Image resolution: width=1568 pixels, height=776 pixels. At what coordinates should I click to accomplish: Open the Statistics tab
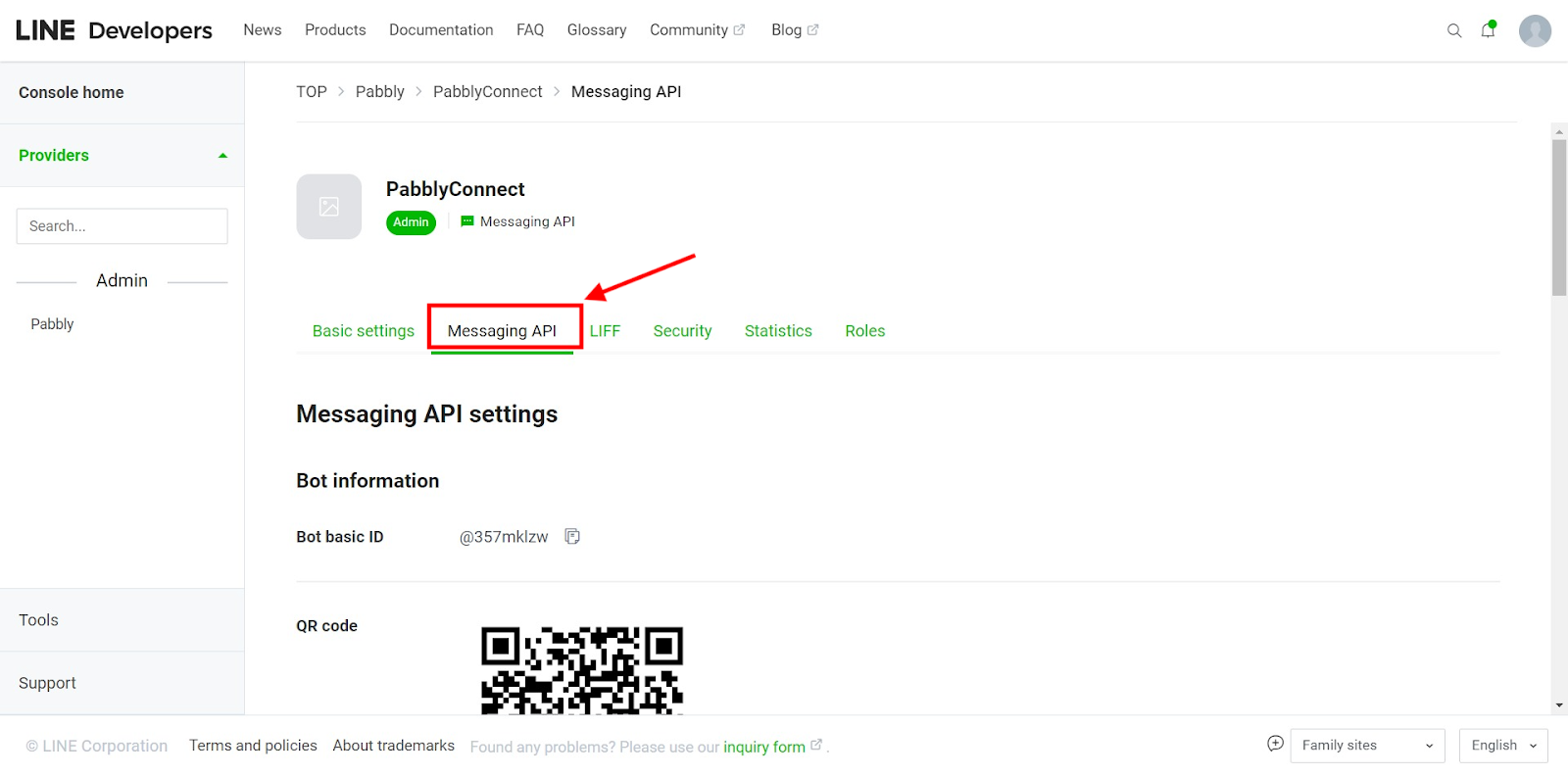(x=778, y=331)
